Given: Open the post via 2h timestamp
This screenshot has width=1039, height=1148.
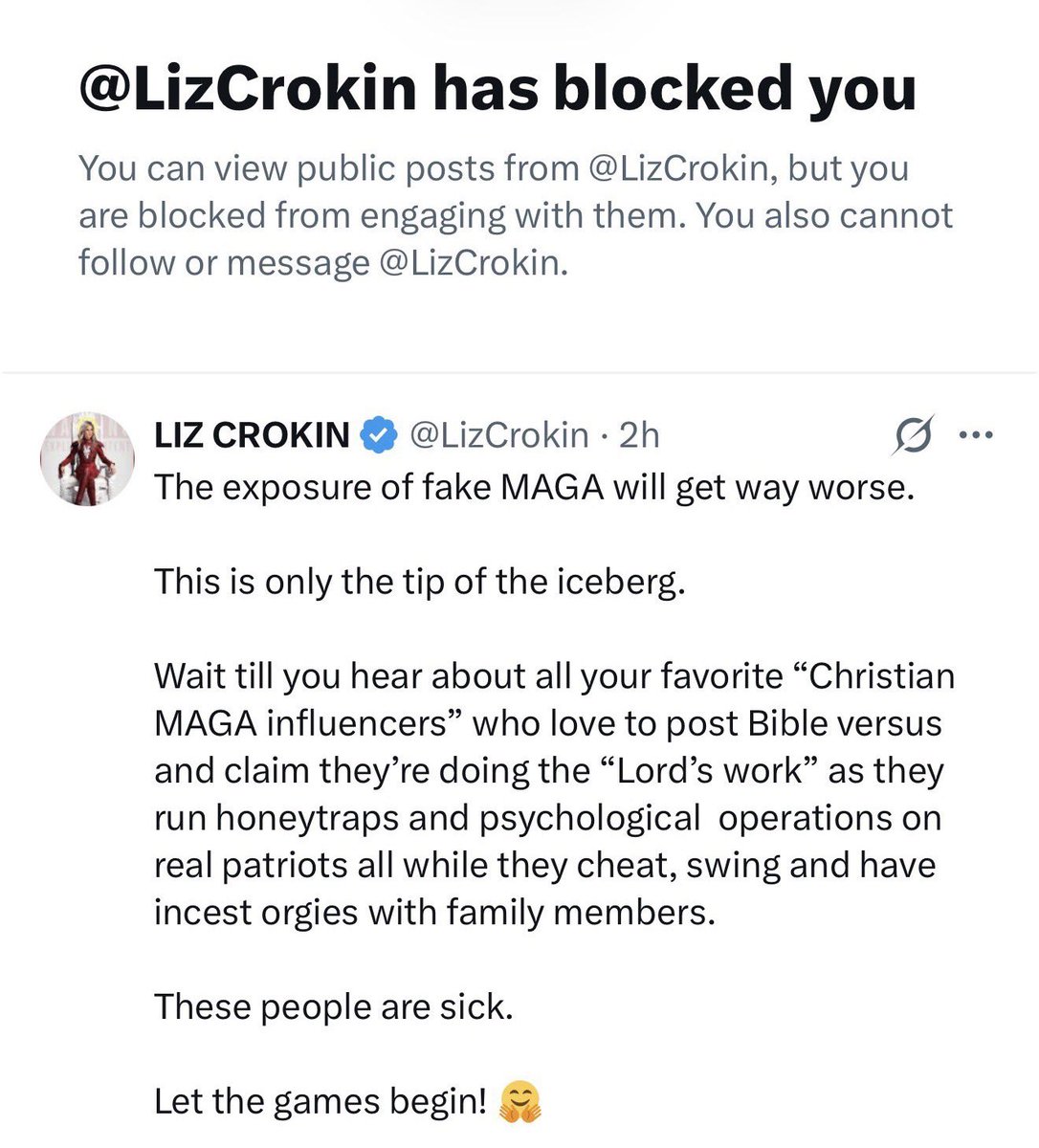Looking at the screenshot, I should [639, 435].
